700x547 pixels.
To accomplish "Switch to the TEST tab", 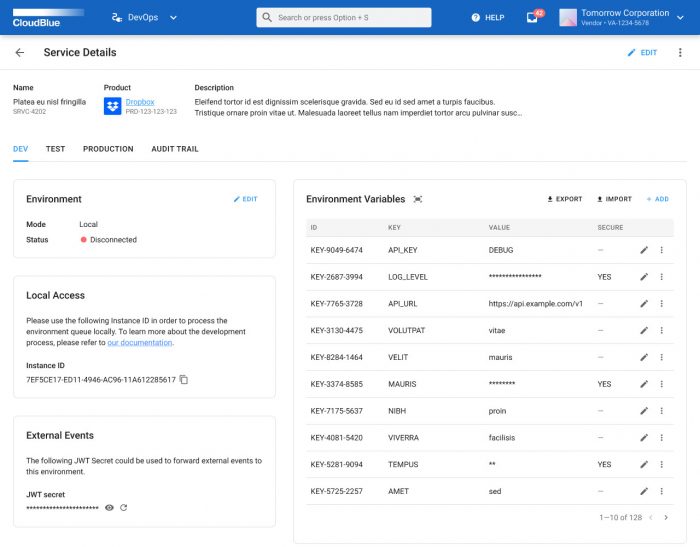I will pos(55,149).
